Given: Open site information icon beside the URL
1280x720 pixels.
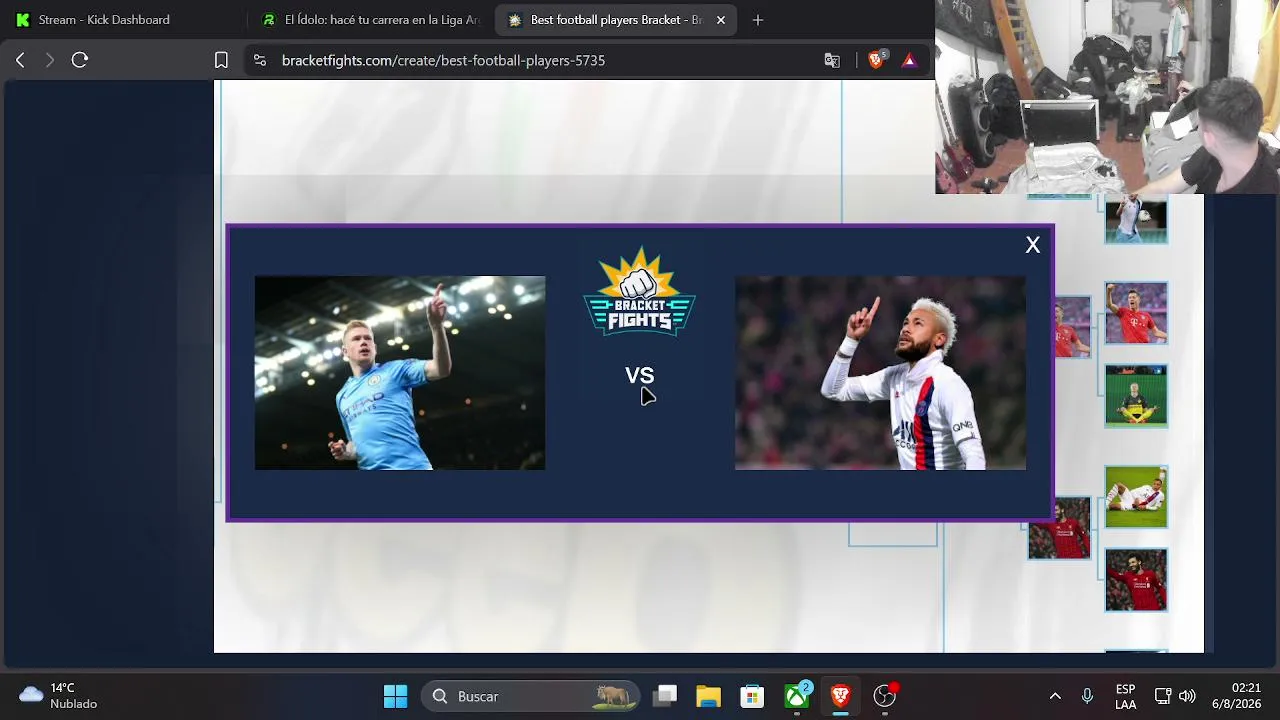Looking at the screenshot, I should coord(260,60).
